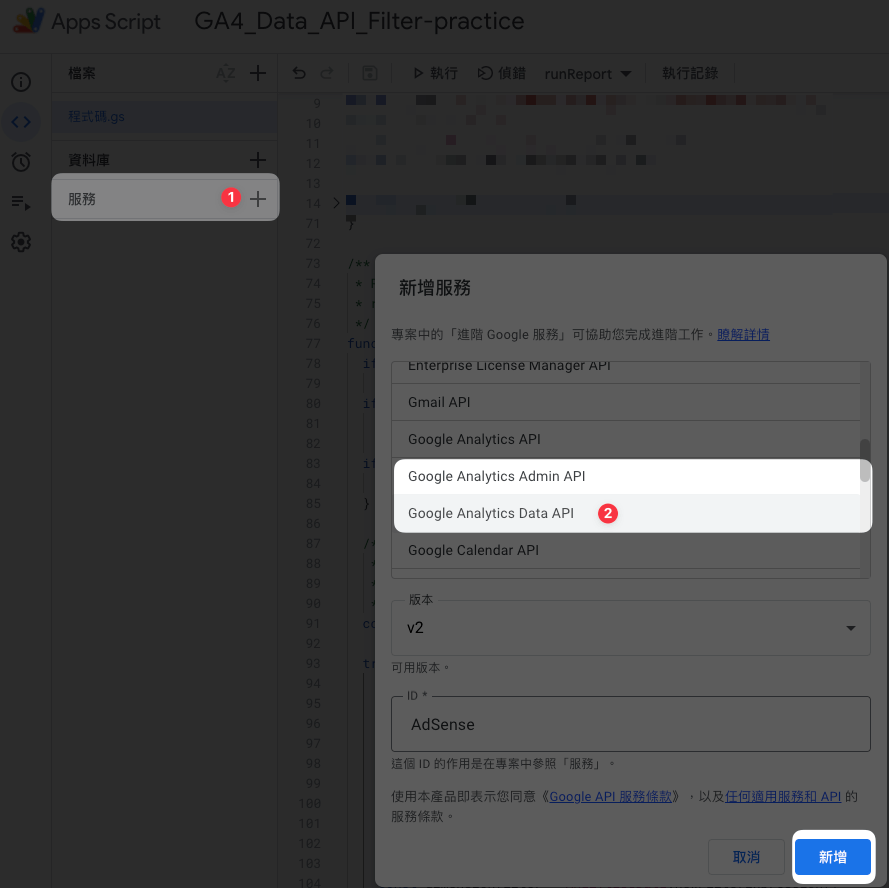Click the Redo arrow in the toolbar

click(x=326, y=73)
